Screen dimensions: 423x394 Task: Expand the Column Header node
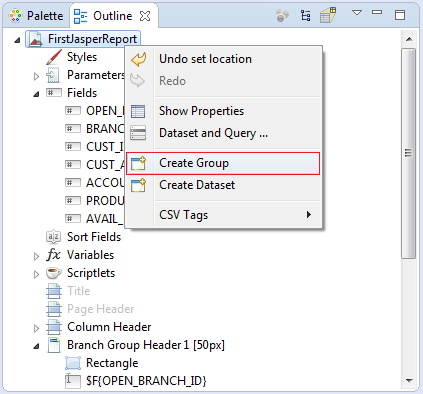click(36, 328)
